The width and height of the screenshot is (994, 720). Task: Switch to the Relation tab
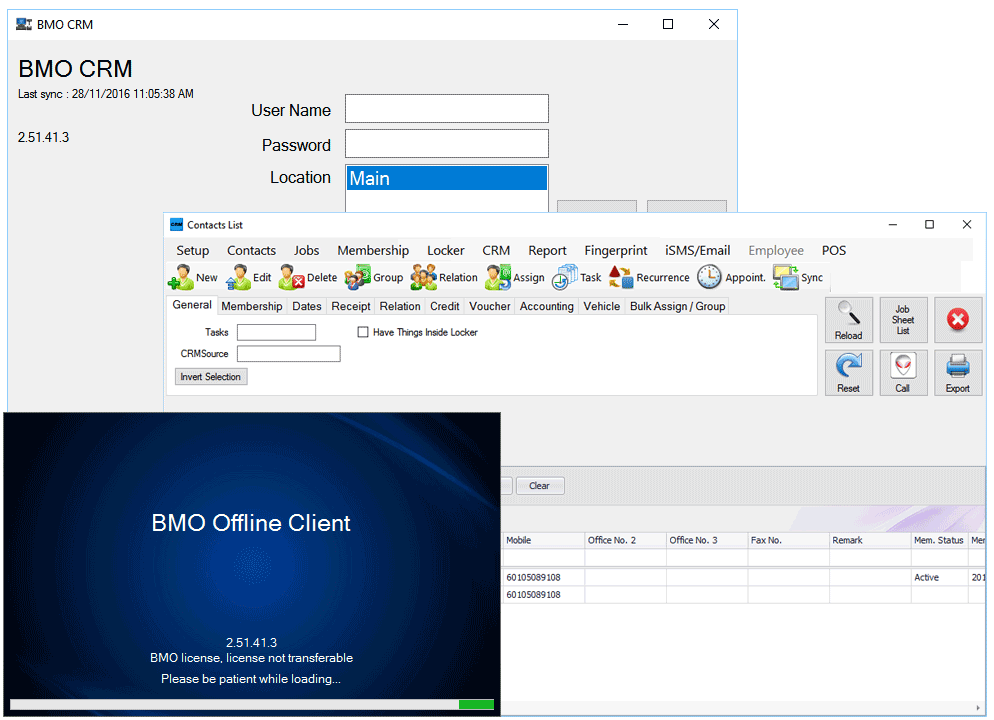(400, 306)
